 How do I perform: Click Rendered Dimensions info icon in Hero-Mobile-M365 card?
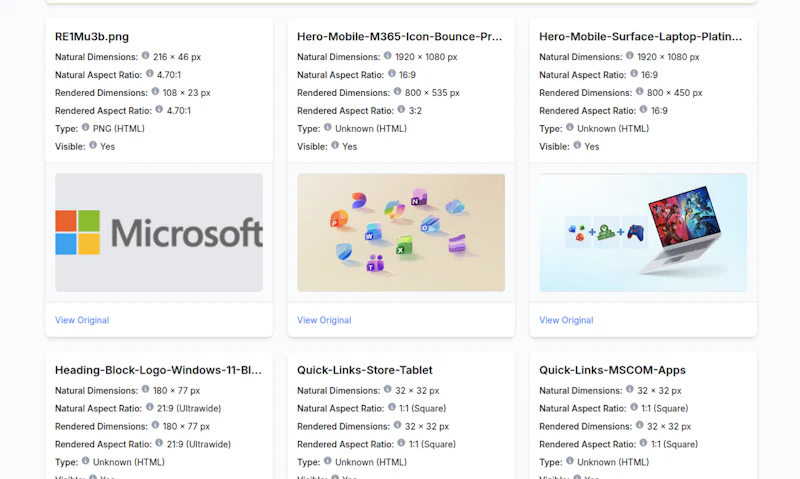[x=397, y=91]
